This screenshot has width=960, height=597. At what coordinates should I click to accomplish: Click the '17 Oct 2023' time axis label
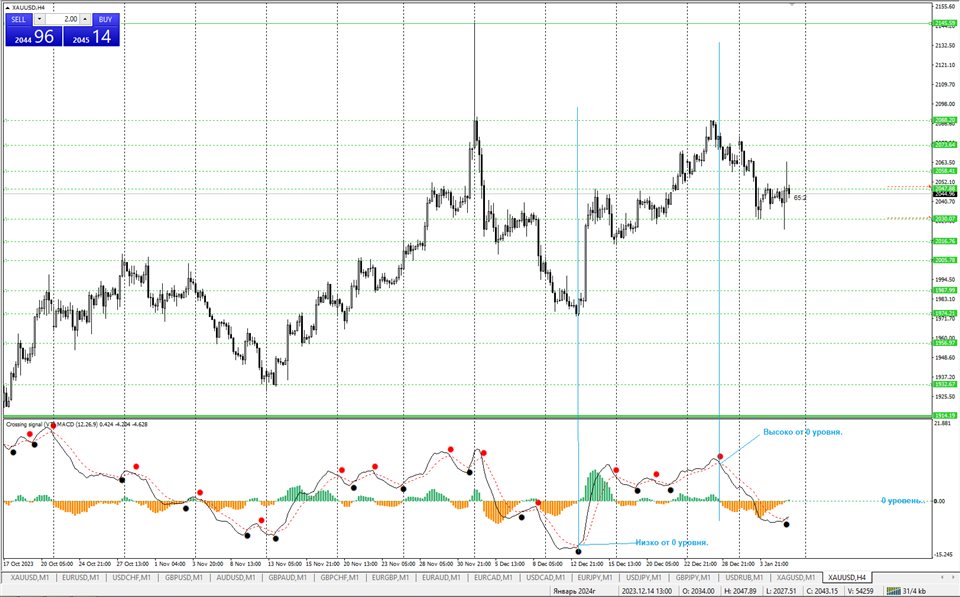coord(18,563)
